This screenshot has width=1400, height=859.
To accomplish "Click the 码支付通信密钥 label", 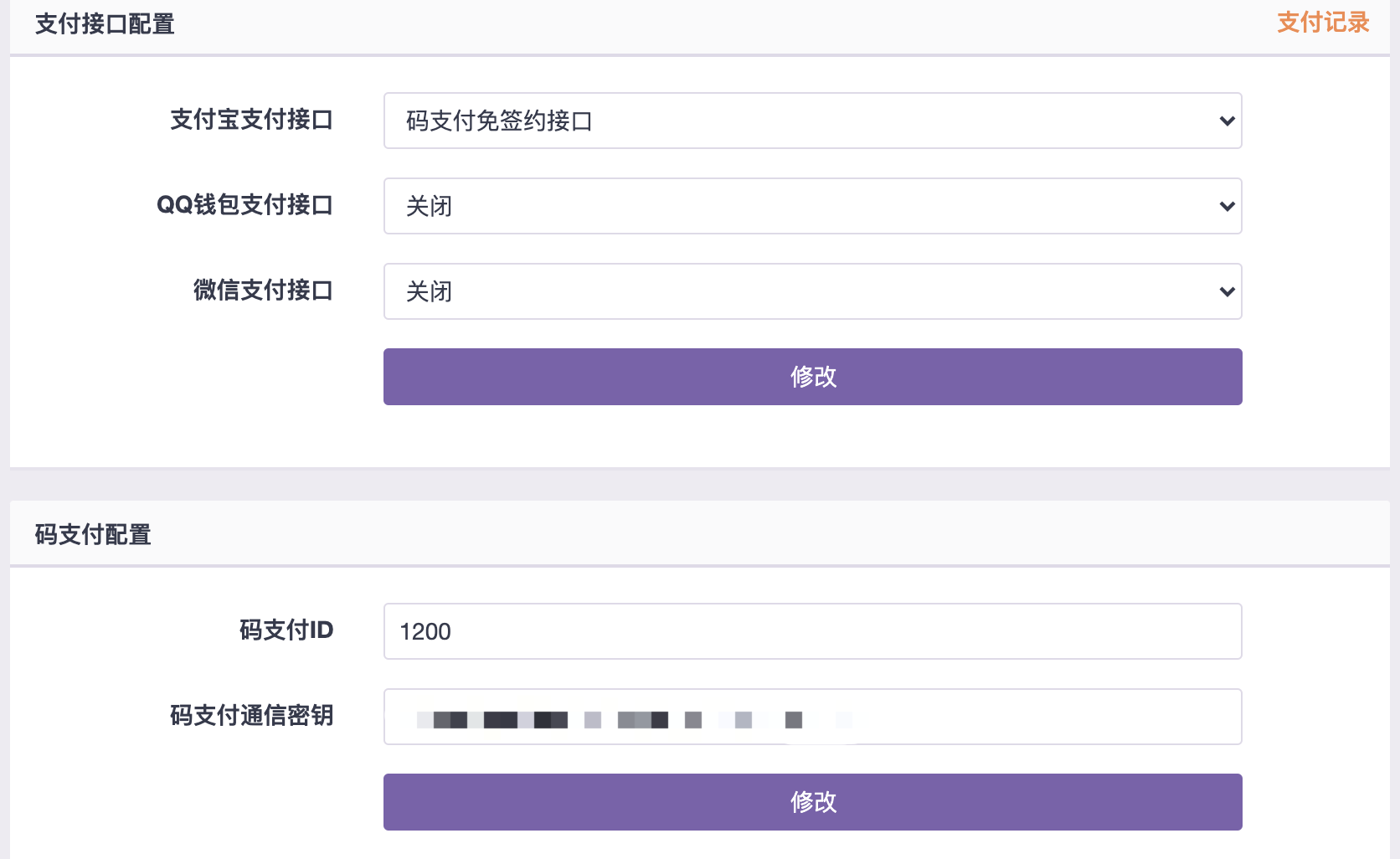I will point(251,715).
